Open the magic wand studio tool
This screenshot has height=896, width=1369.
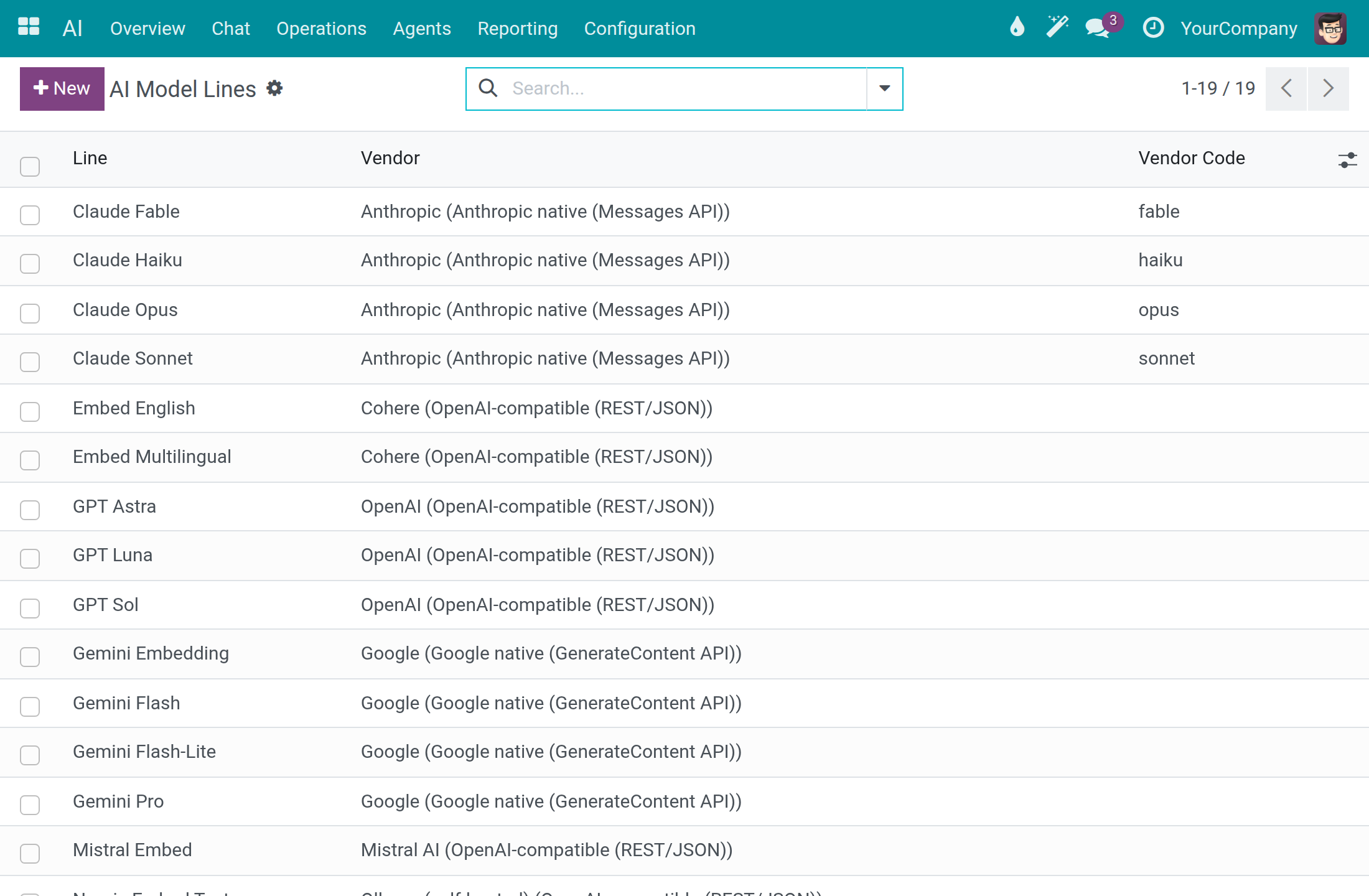1057,27
